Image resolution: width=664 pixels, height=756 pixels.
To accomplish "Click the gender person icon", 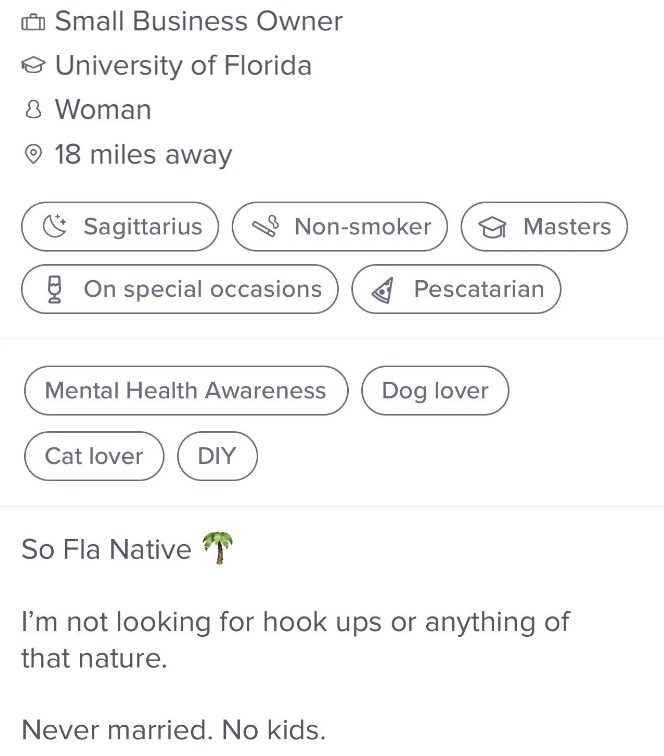I will [x=33, y=109].
